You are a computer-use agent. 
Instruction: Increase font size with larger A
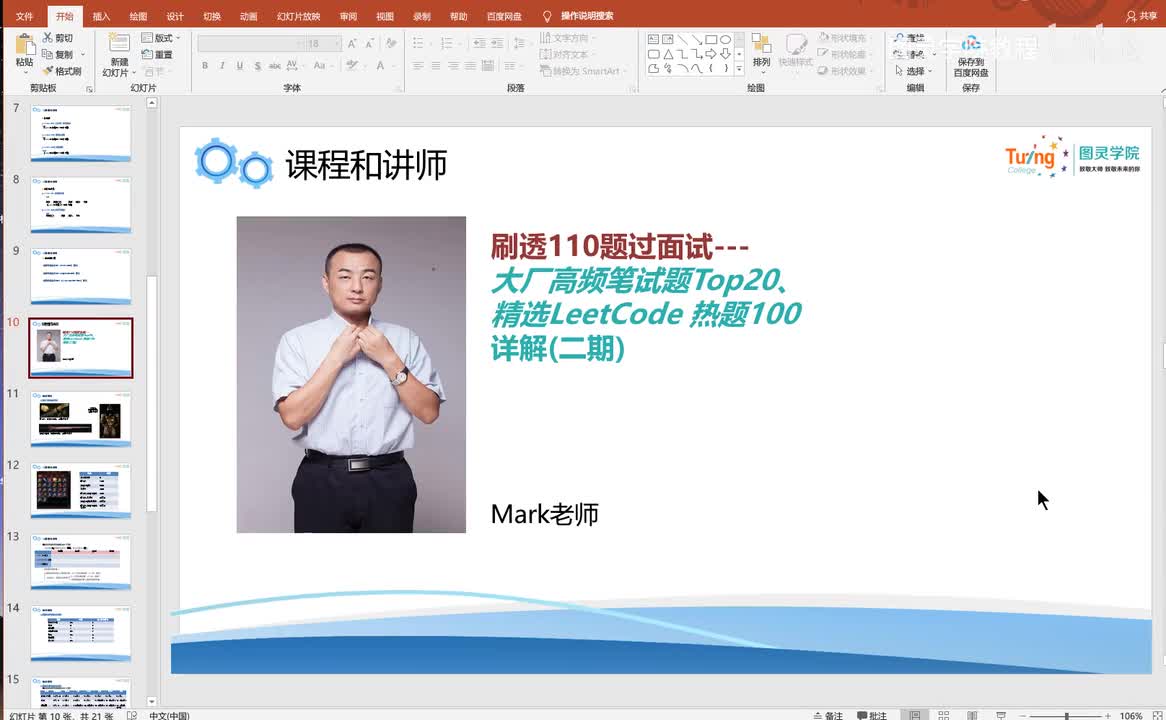352,44
